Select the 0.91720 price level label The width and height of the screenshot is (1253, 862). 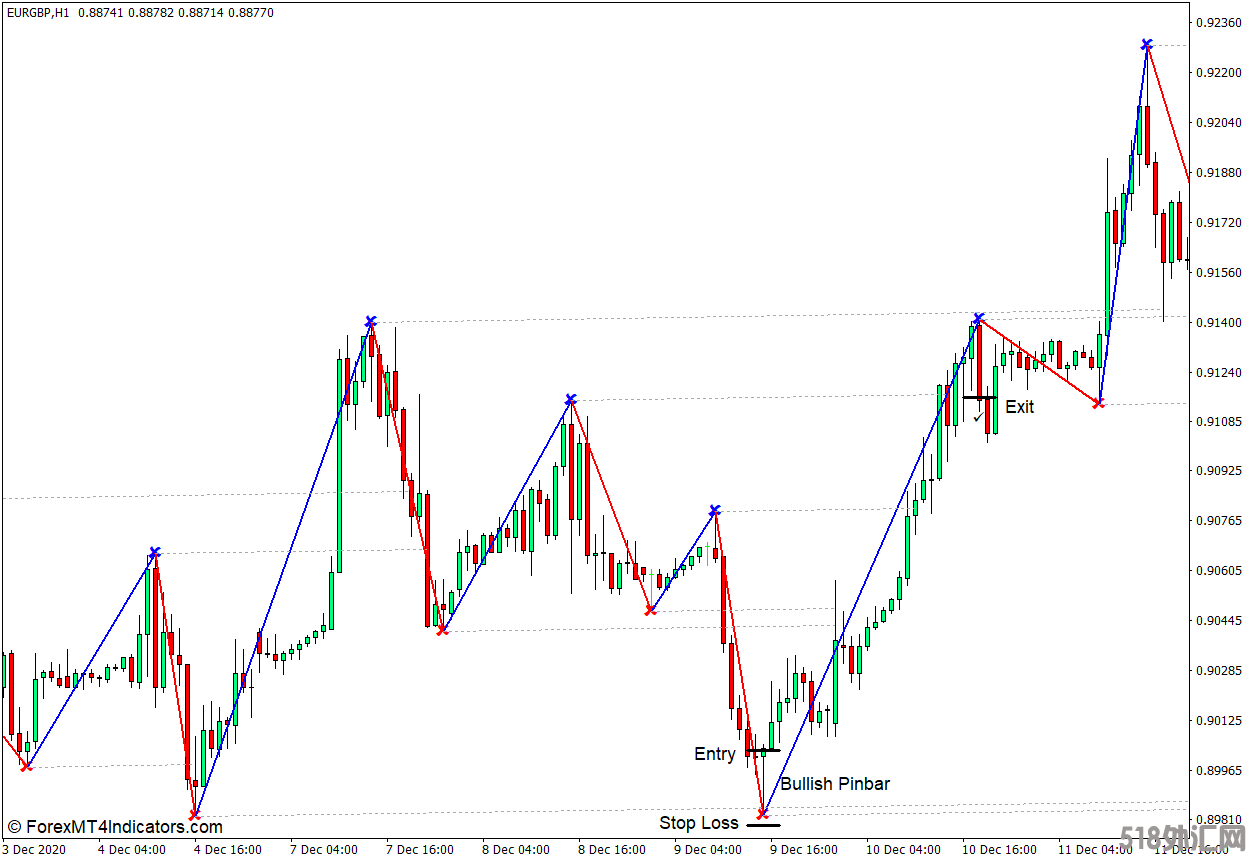pos(1220,223)
